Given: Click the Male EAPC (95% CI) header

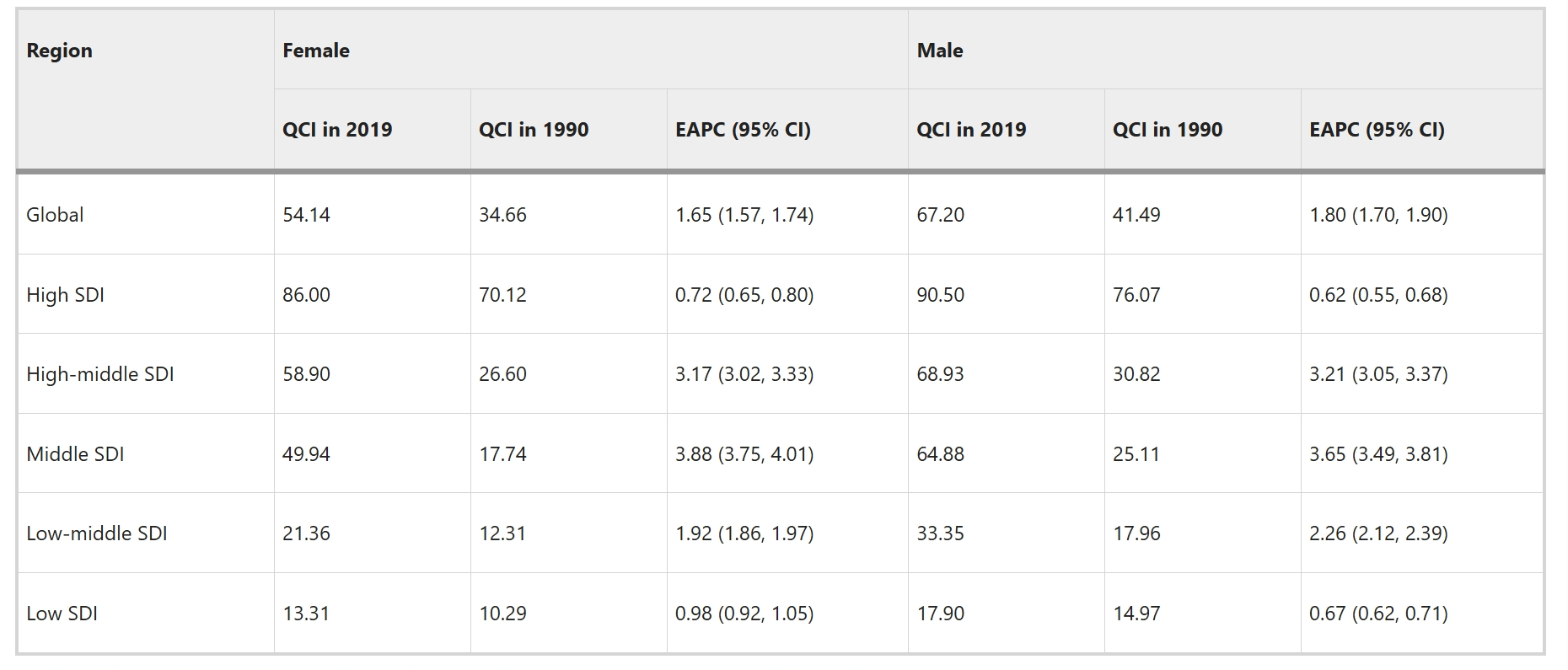Looking at the screenshot, I should pyautogui.click(x=1377, y=130).
